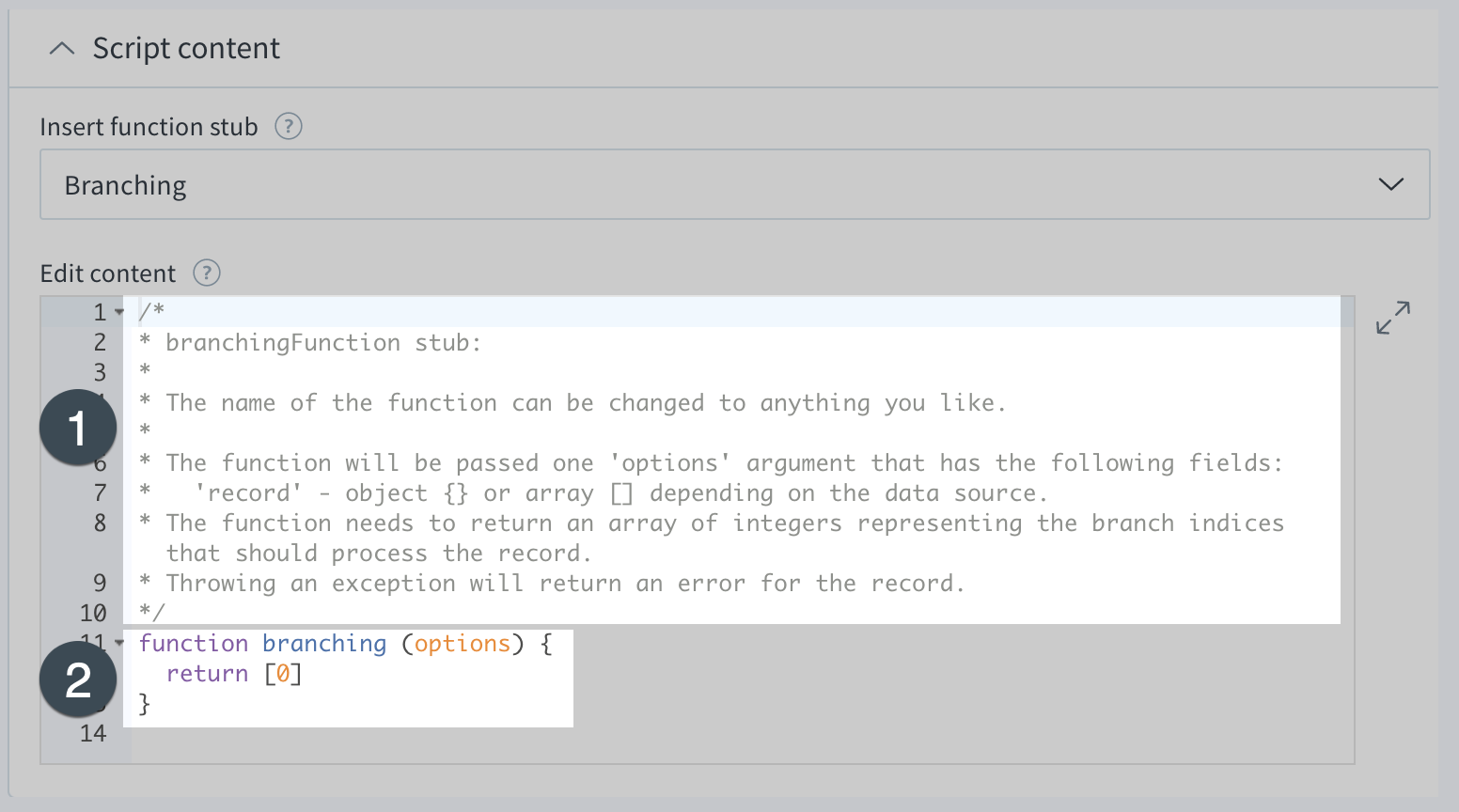Click the Insert function stub label
The height and width of the screenshot is (812, 1459).
point(148,127)
